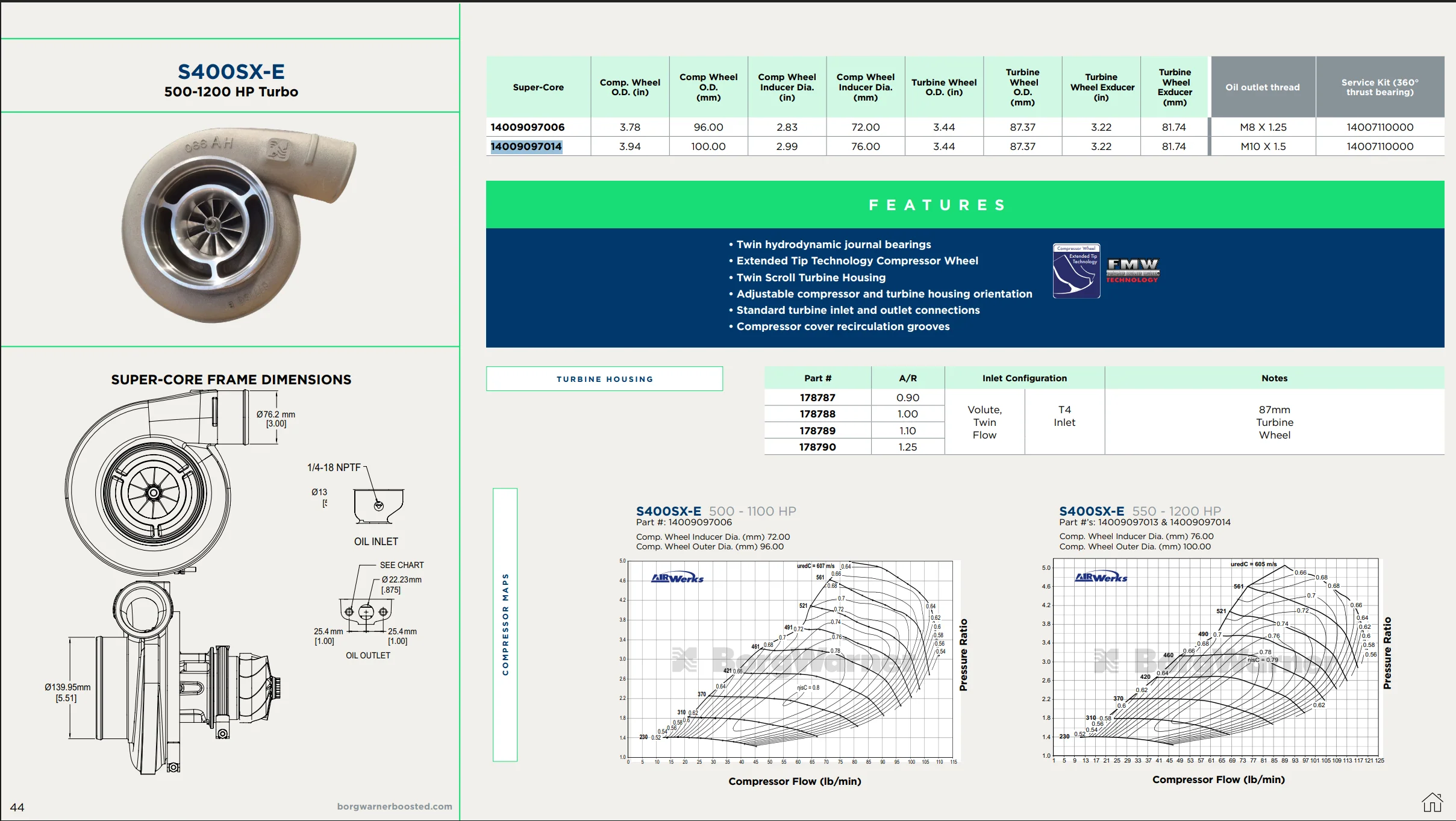This screenshot has width=1456, height=821.
Task: Click the turbine housing part 178790
Action: tap(817, 447)
